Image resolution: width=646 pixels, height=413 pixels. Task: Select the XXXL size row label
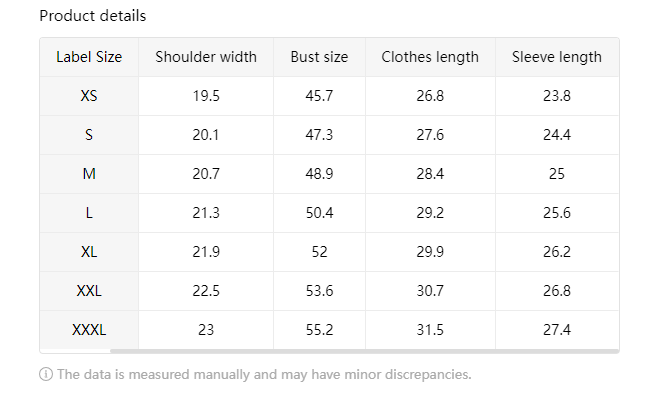[89, 329]
